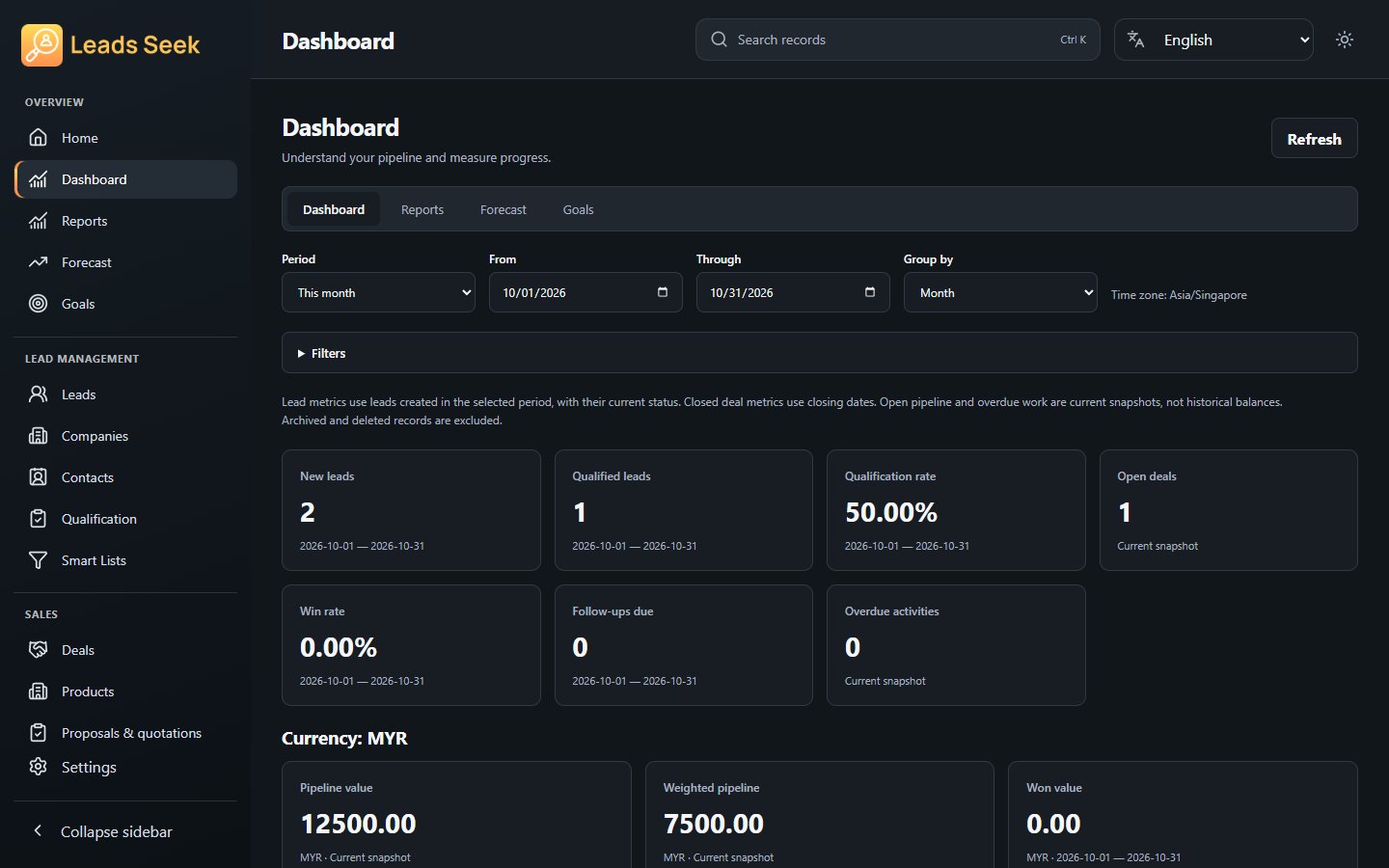
Task: Click the New leads card value 2
Action: [308, 512]
